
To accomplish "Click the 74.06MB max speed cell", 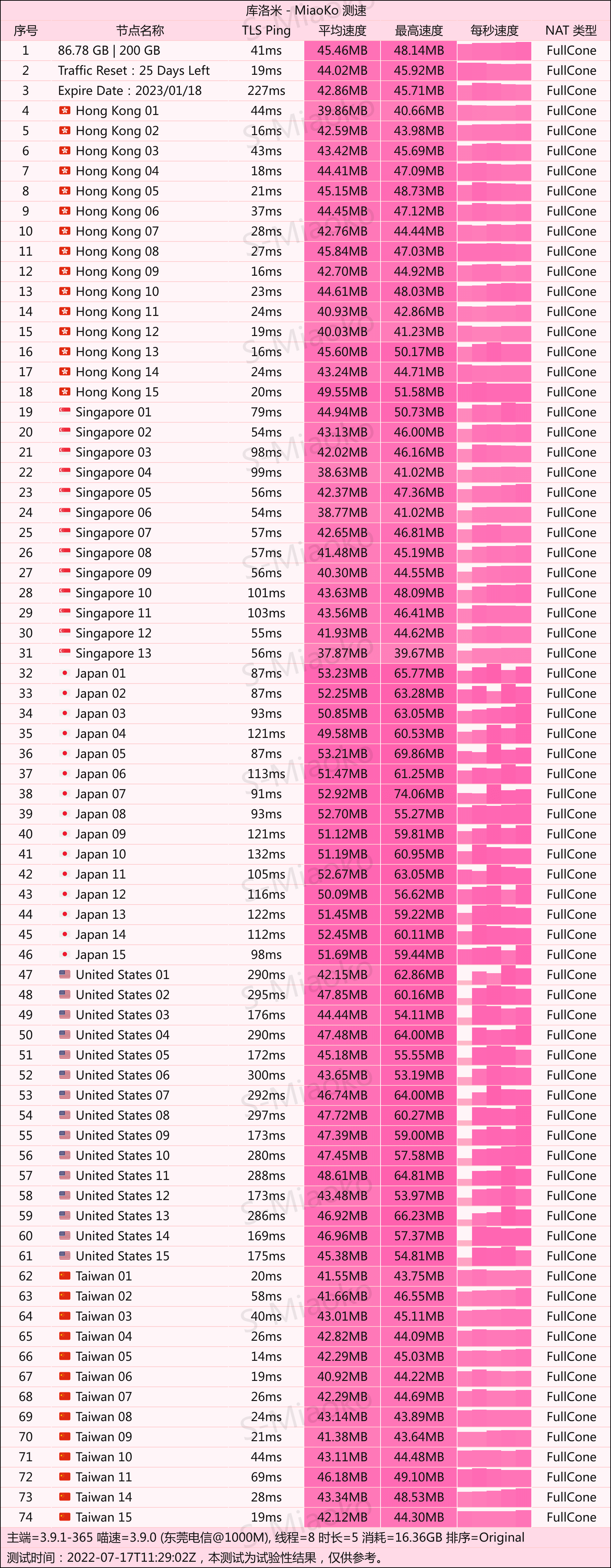I will [419, 794].
